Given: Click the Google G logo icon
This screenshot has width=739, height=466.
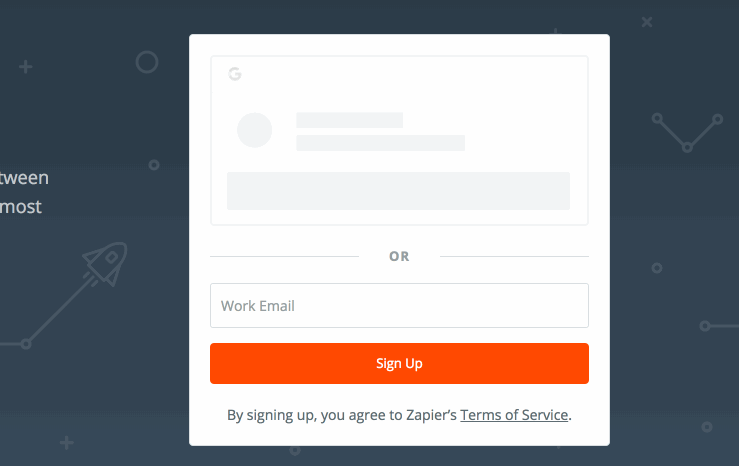Looking at the screenshot, I should 235,74.
